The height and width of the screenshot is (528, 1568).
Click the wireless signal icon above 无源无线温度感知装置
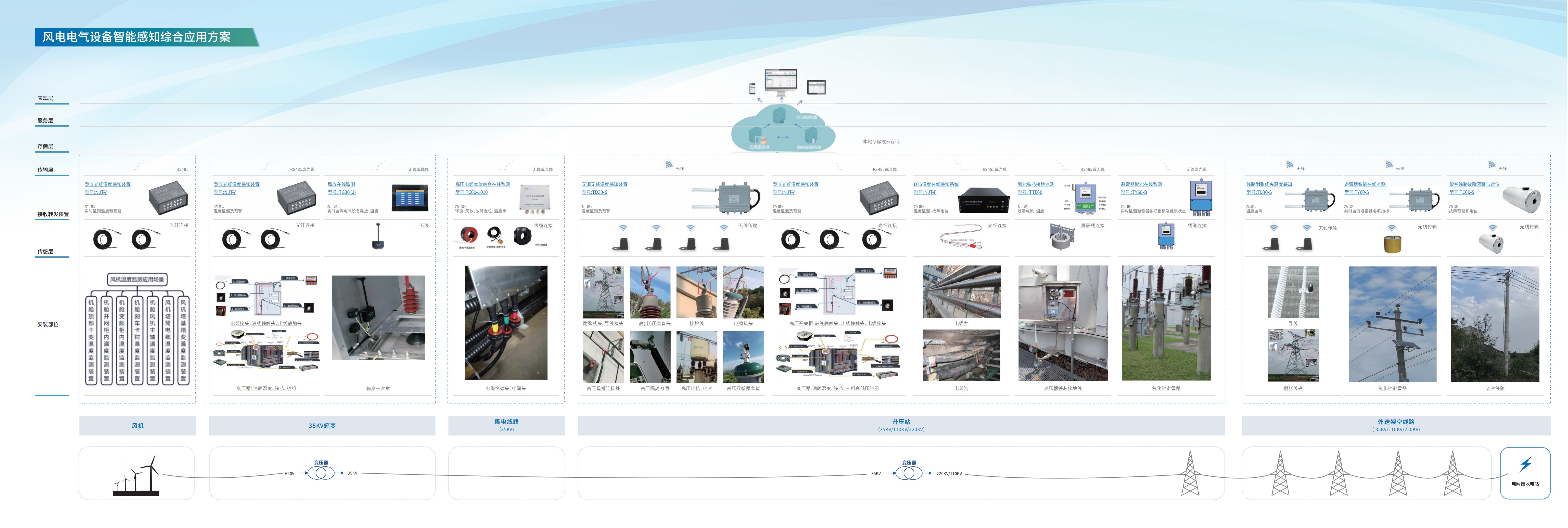(x=669, y=165)
